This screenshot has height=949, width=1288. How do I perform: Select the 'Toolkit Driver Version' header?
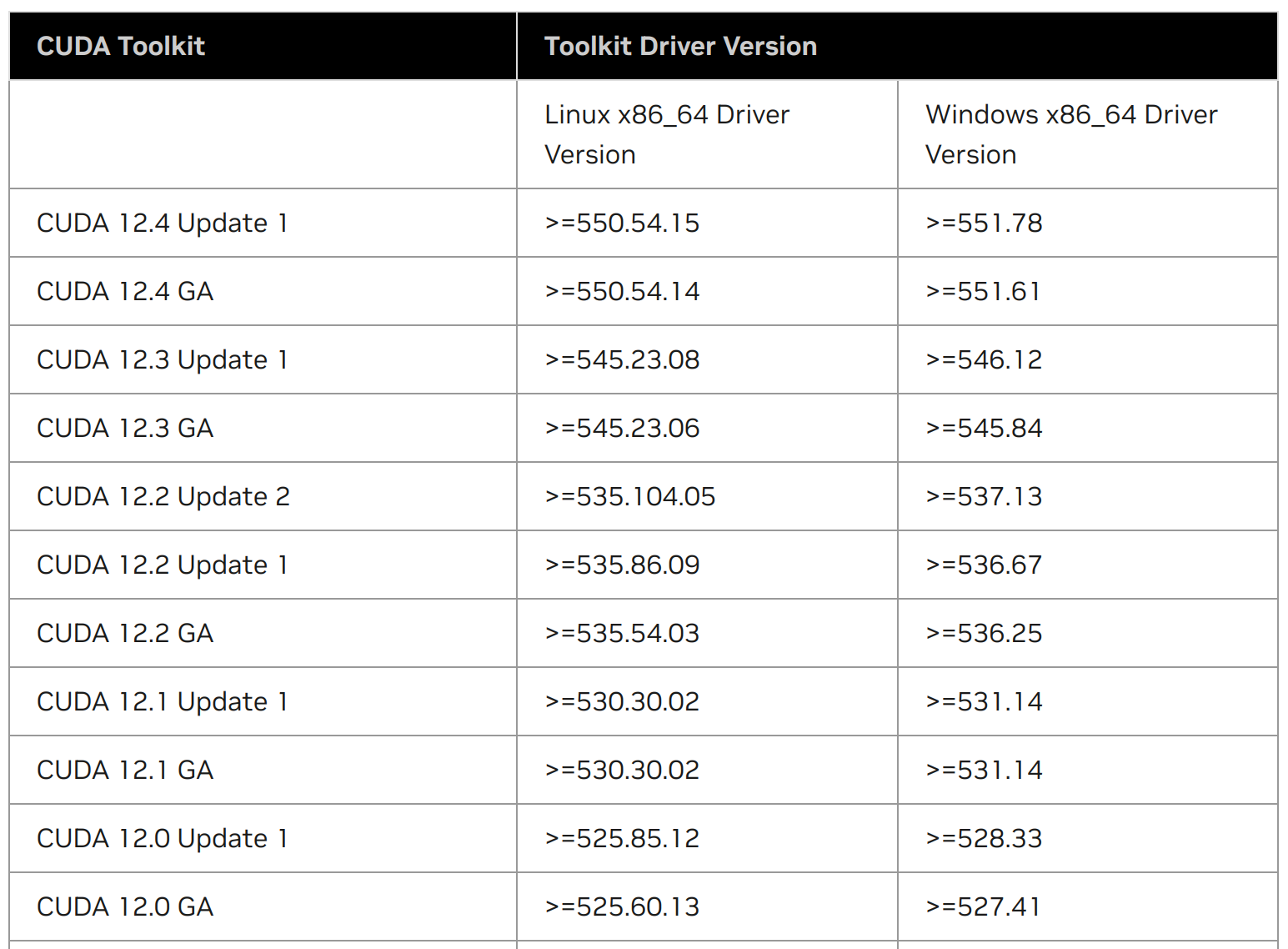point(680,46)
